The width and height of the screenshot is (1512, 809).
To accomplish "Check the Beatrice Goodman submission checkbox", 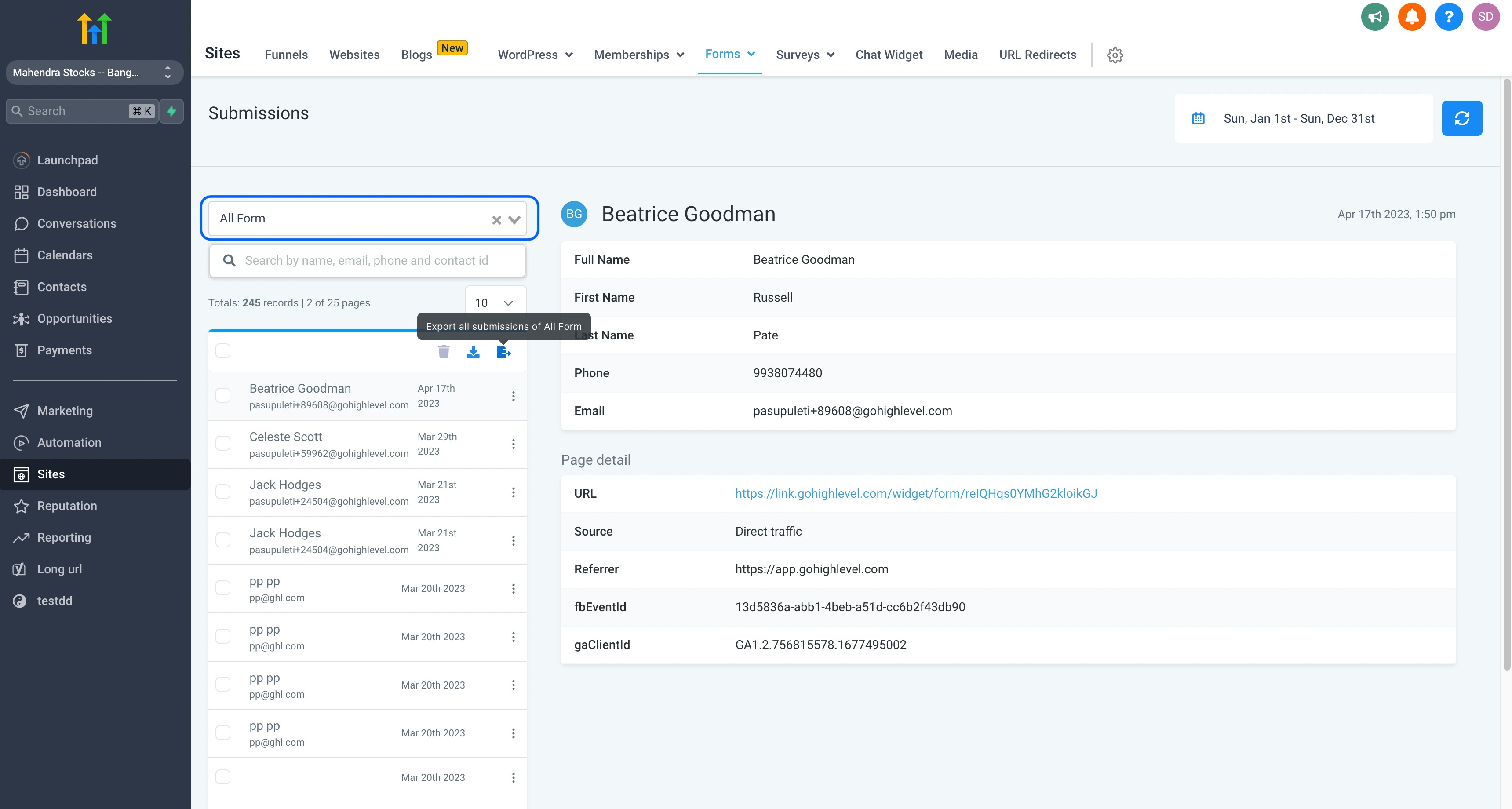I will click(223, 395).
